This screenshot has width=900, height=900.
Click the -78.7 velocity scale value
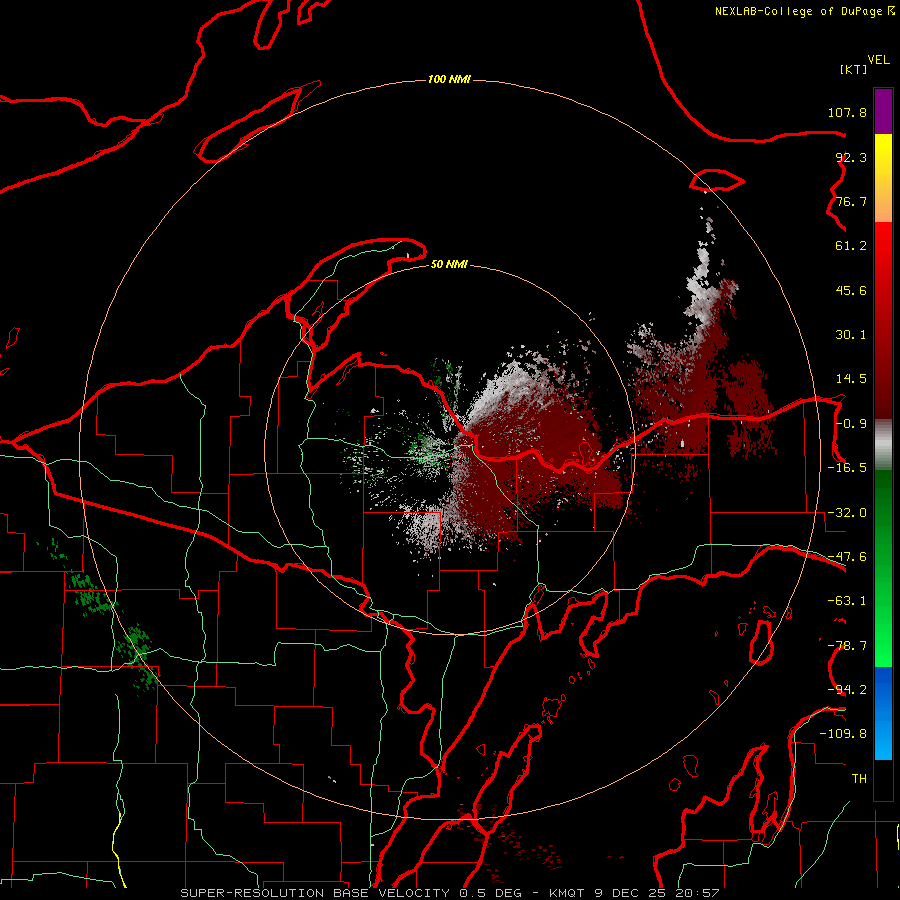point(847,646)
